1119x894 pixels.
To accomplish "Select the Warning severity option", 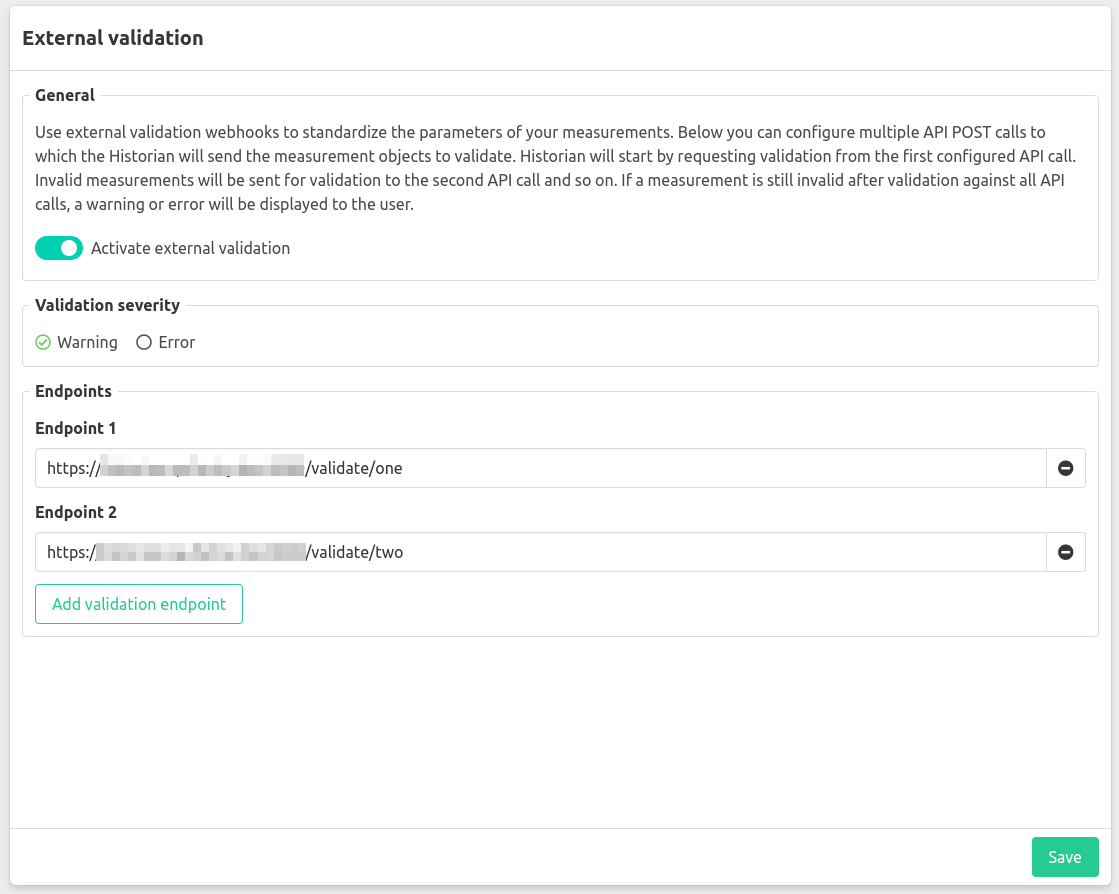I will 76,342.
